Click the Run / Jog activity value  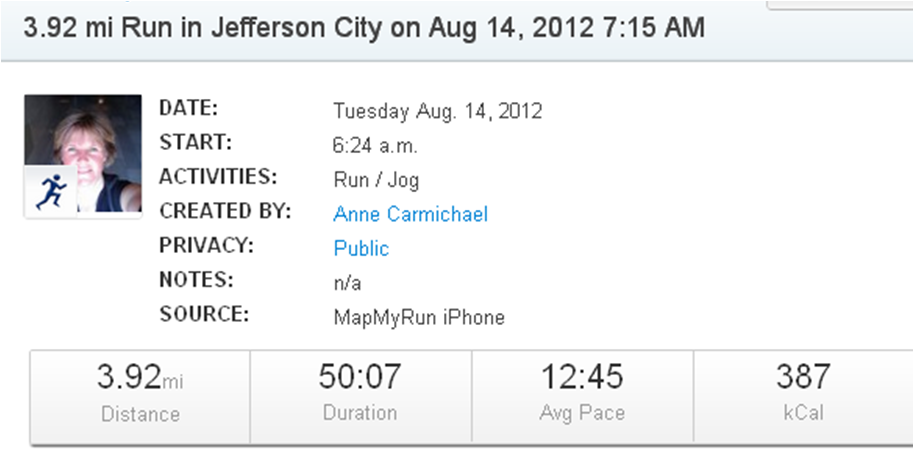(376, 180)
